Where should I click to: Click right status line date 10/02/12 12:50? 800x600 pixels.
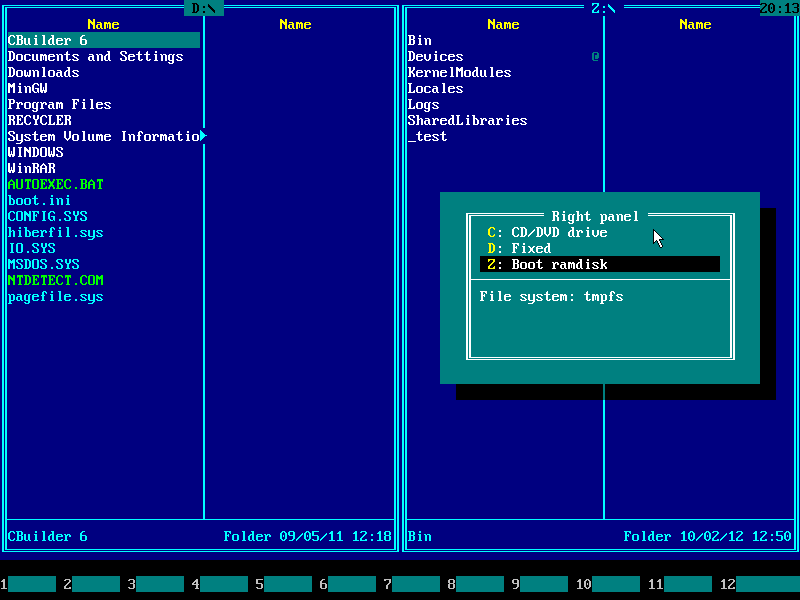pos(735,536)
